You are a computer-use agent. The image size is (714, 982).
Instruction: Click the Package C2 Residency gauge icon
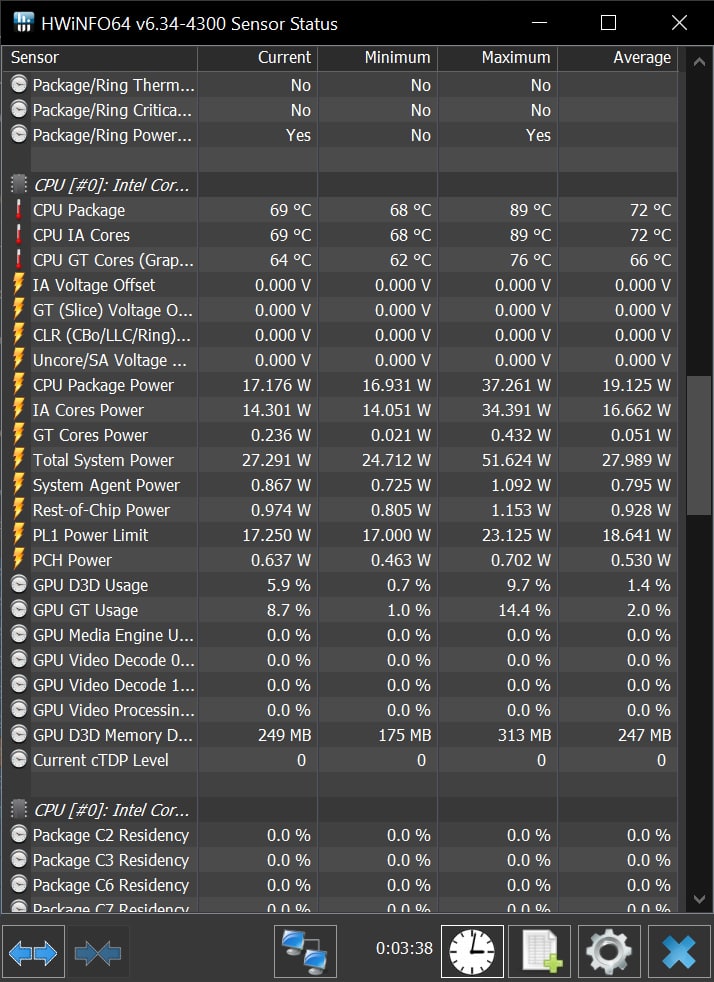19,834
